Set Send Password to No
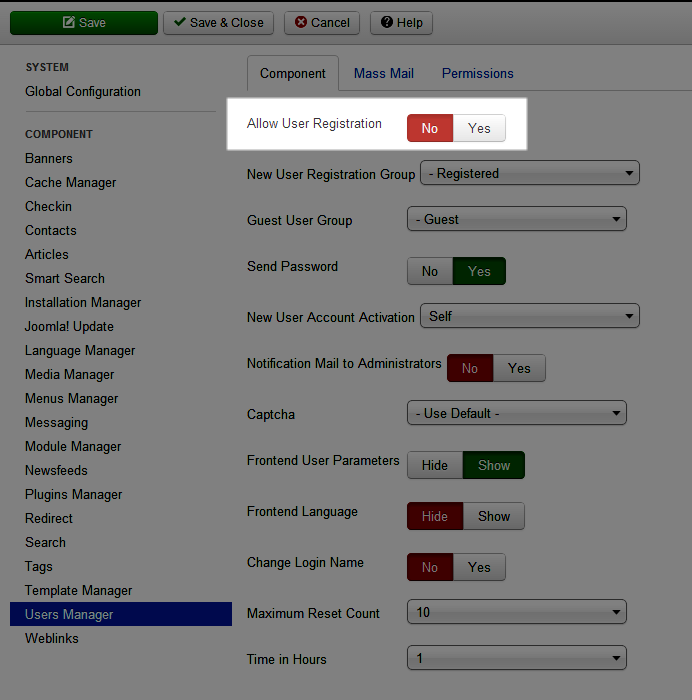The height and width of the screenshot is (700, 692). [x=430, y=271]
